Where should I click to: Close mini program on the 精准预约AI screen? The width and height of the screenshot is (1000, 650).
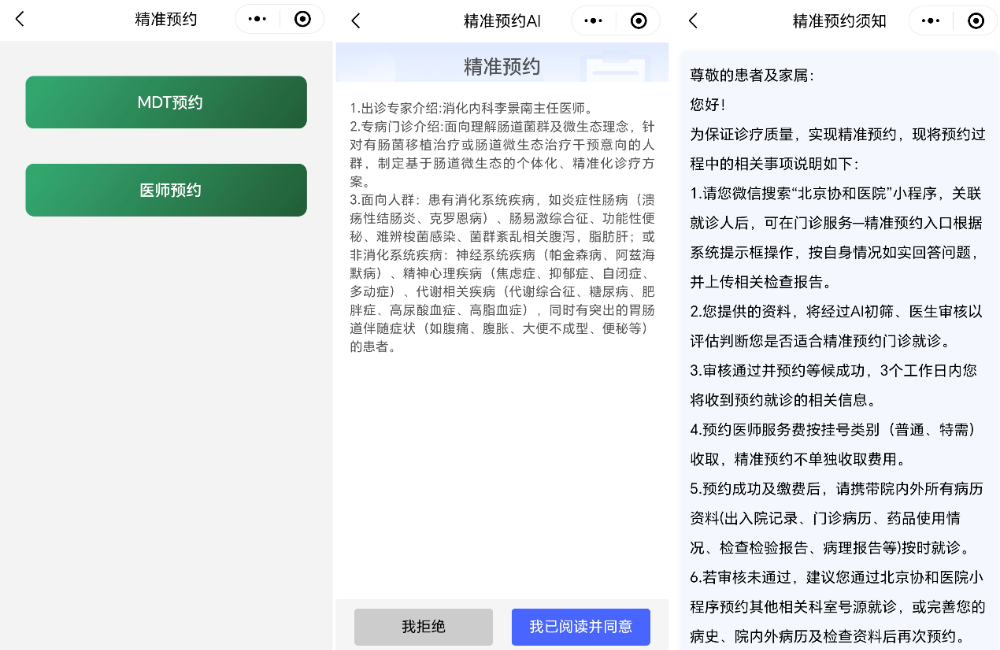click(638, 21)
